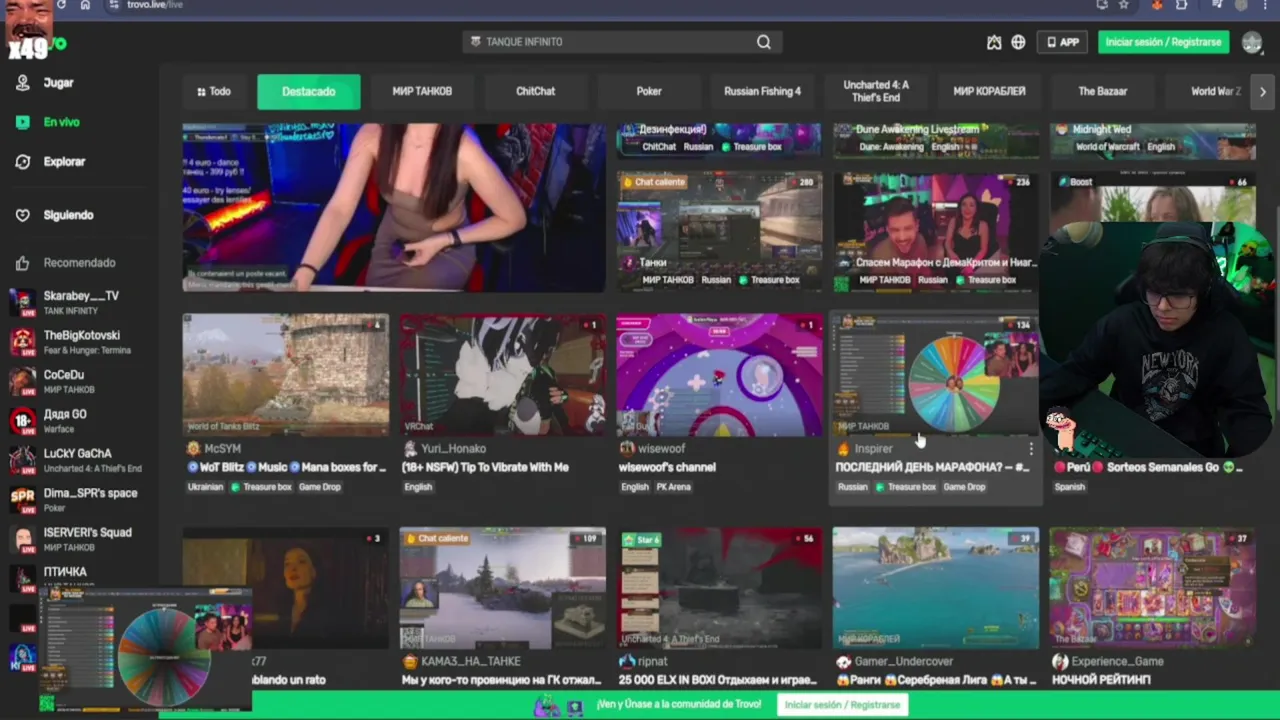The image size is (1280, 720).
Task: Click PK Arena tag under wisewoof
Action: [673, 487]
